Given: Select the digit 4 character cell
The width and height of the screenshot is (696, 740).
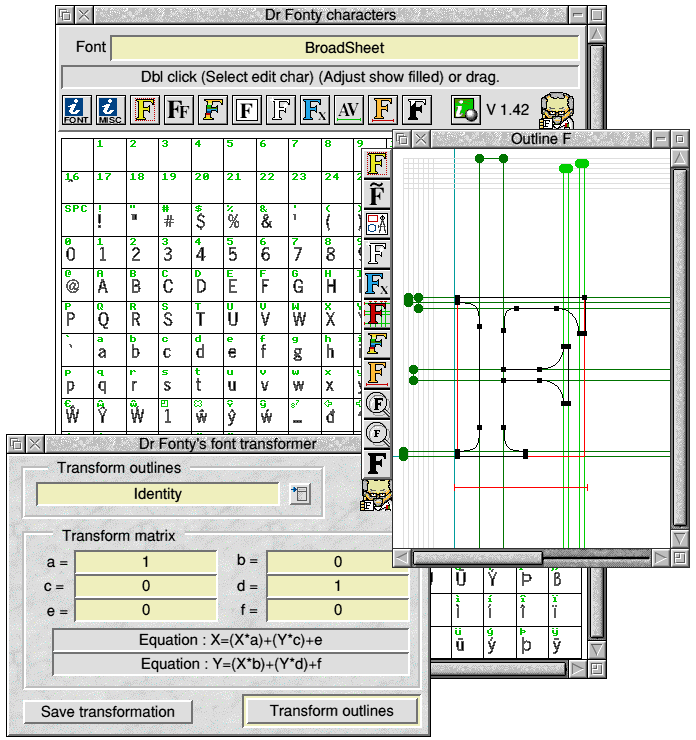Looking at the screenshot, I should point(208,252).
